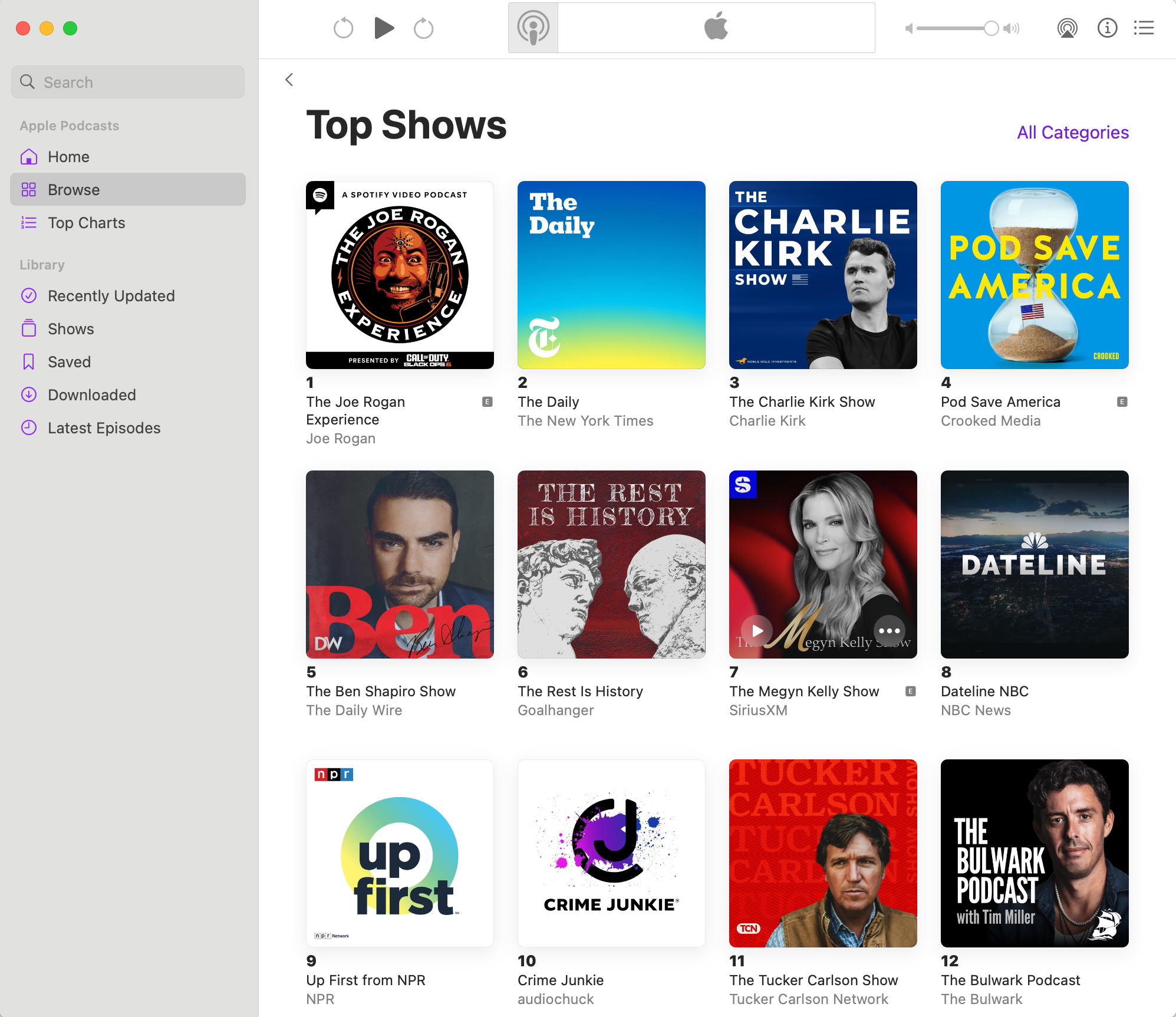The width and height of the screenshot is (1176, 1017).
Task: Click Up First from NPR title
Action: (365, 980)
